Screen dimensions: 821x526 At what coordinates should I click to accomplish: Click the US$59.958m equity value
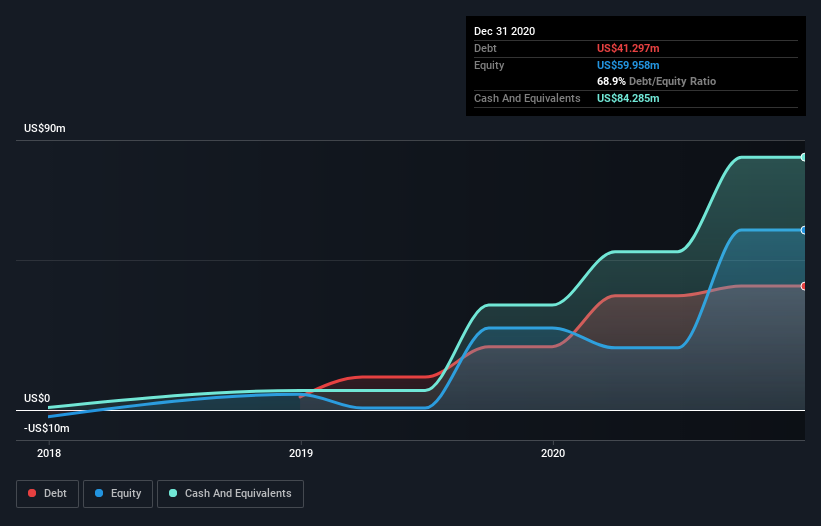click(628, 65)
